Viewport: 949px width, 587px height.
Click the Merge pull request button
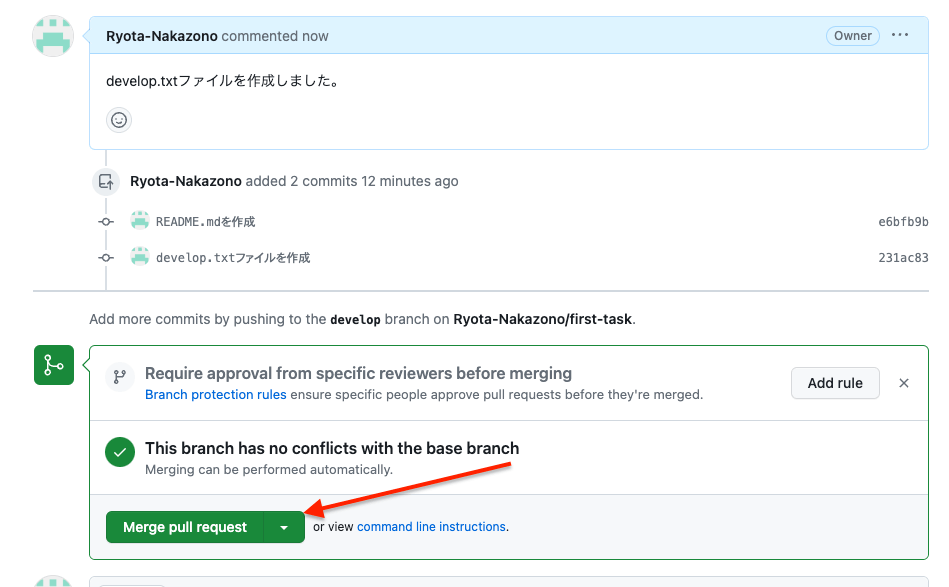(185, 527)
